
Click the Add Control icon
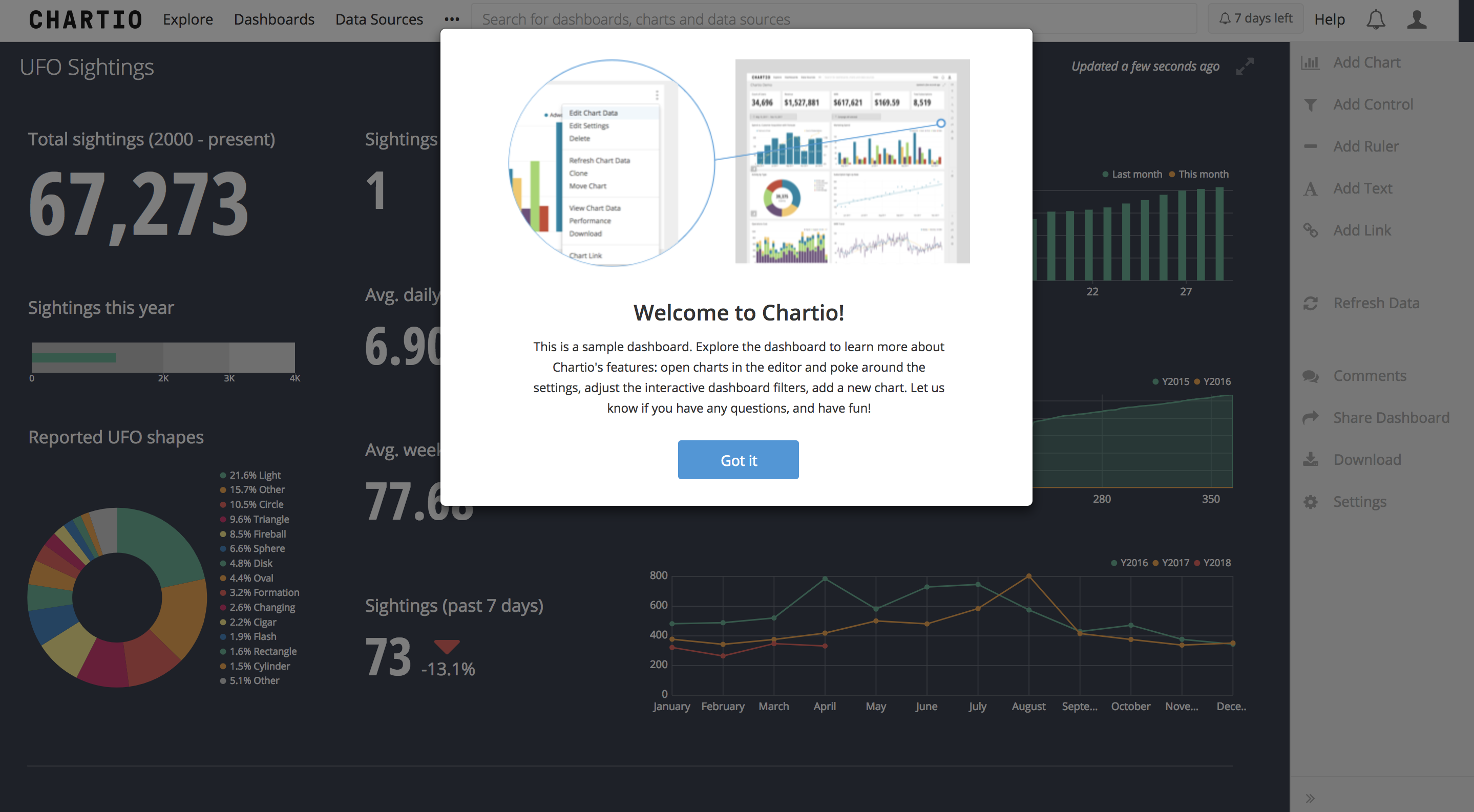point(1312,103)
